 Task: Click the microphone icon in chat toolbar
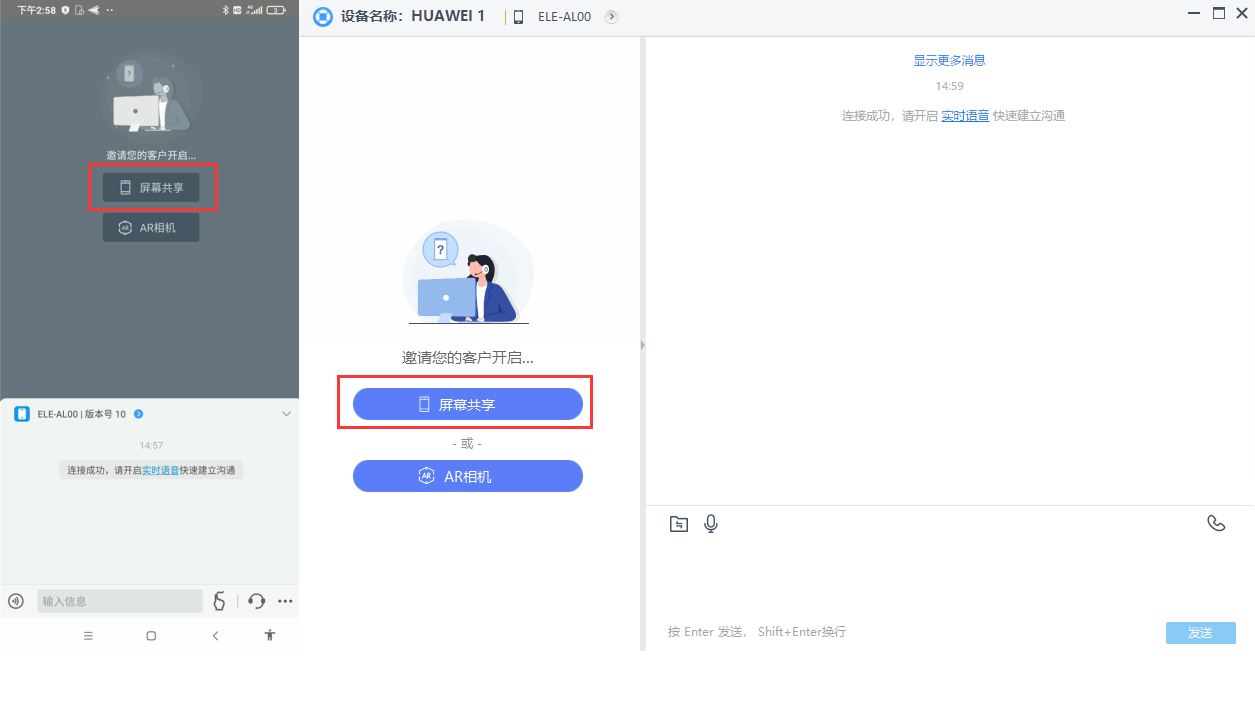point(711,523)
